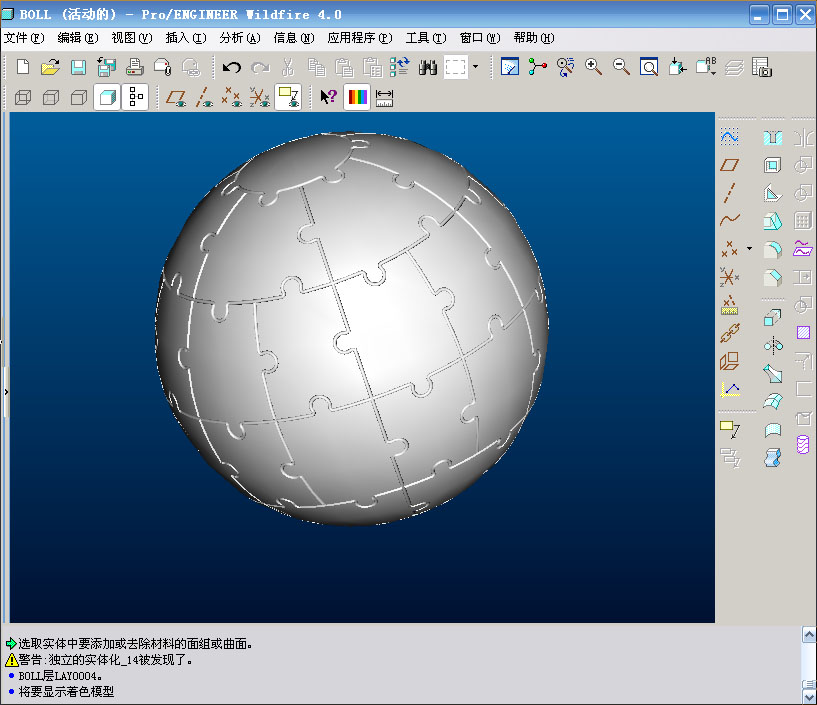Image resolution: width=817 pixels, height=705 pixels.
Task: Open the 应用程序(P) menu
Action: point(360,38)
